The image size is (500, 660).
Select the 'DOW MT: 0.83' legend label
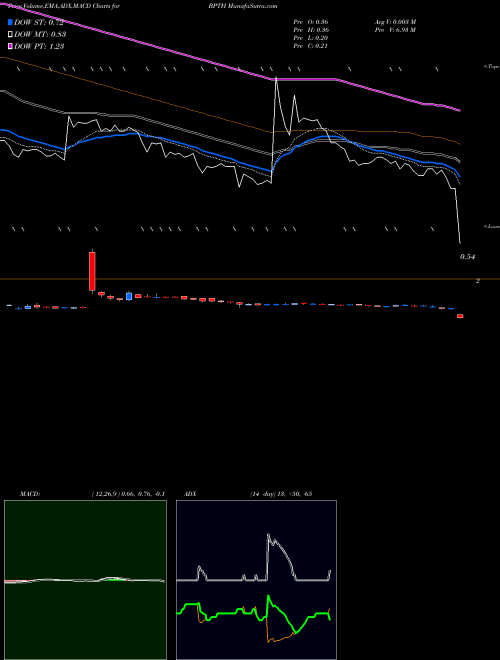coord(40,34)
